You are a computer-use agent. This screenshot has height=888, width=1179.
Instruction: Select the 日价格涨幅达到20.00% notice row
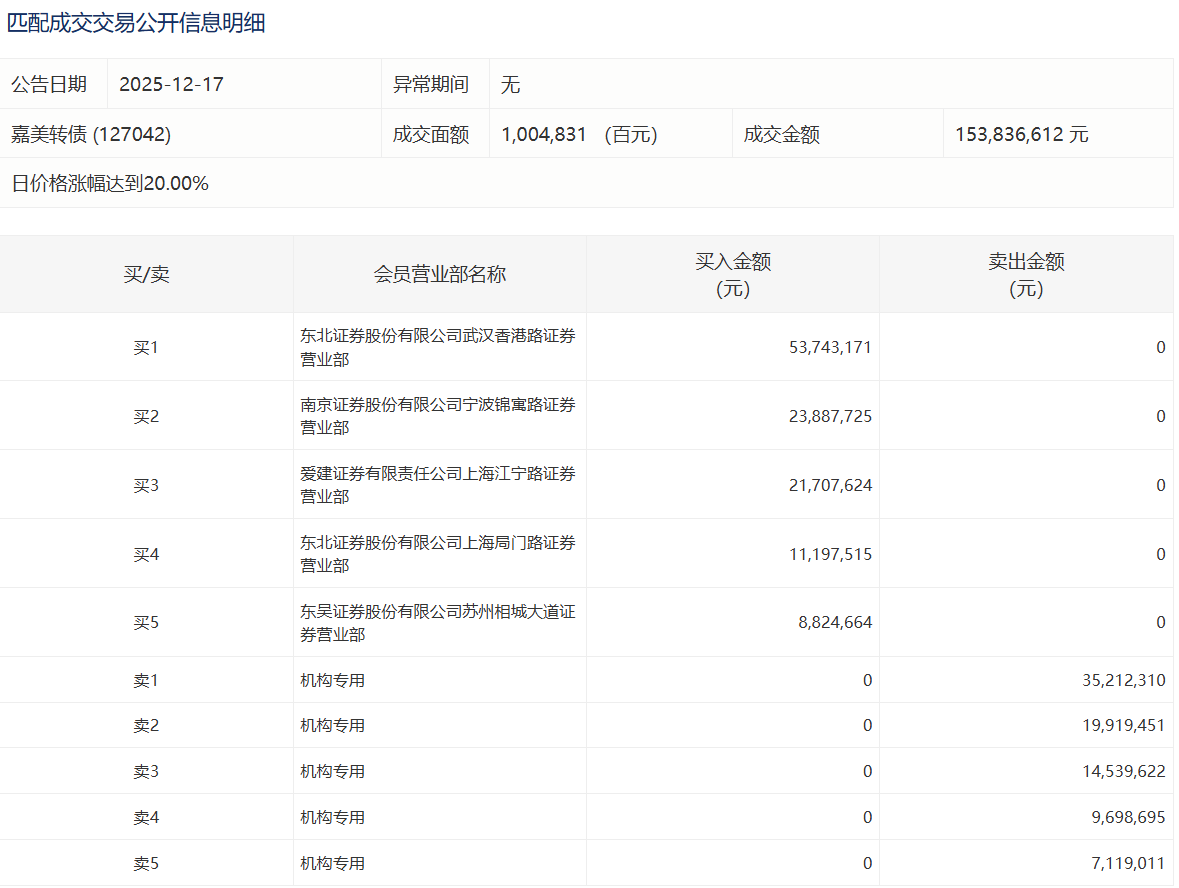(110, 183)
